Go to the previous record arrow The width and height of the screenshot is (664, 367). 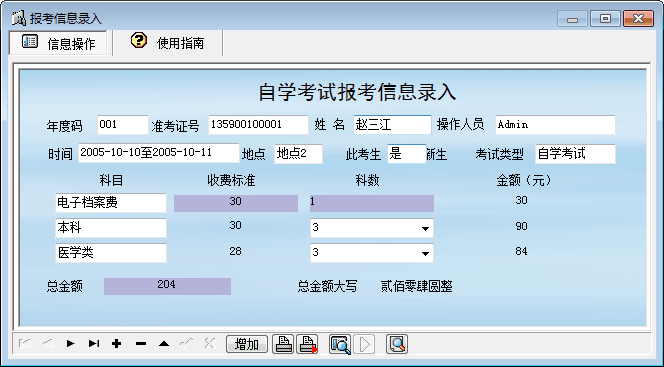click(47, 344)
